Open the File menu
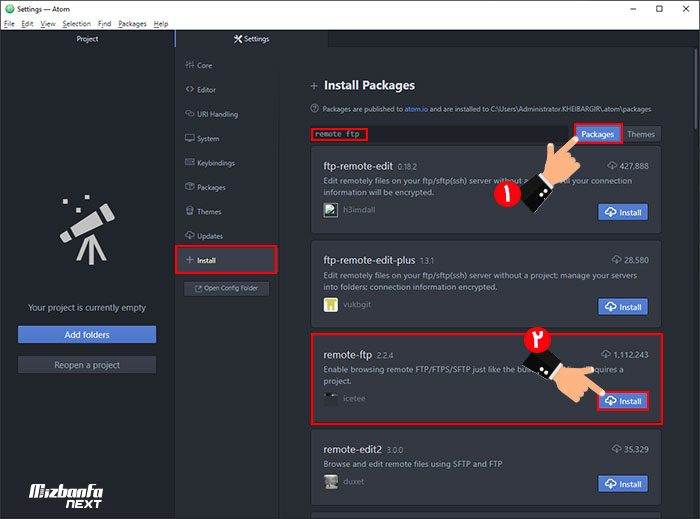The height and width of the screenshot is (519, 700). pyautogui.click(x=9, y=24)
